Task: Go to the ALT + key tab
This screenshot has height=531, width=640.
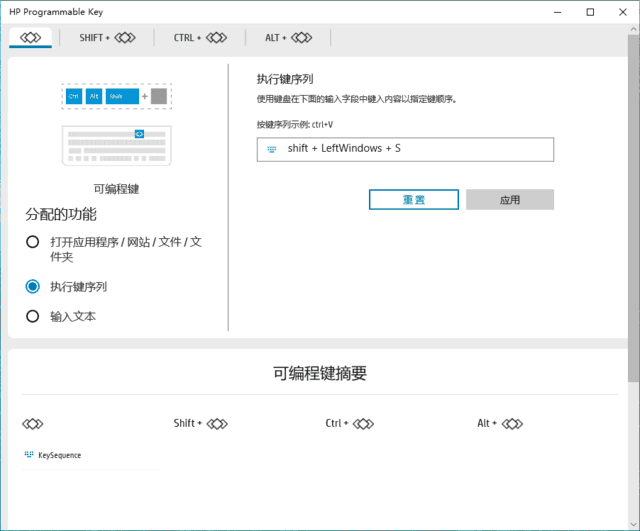Action: [x=289, y=38]
